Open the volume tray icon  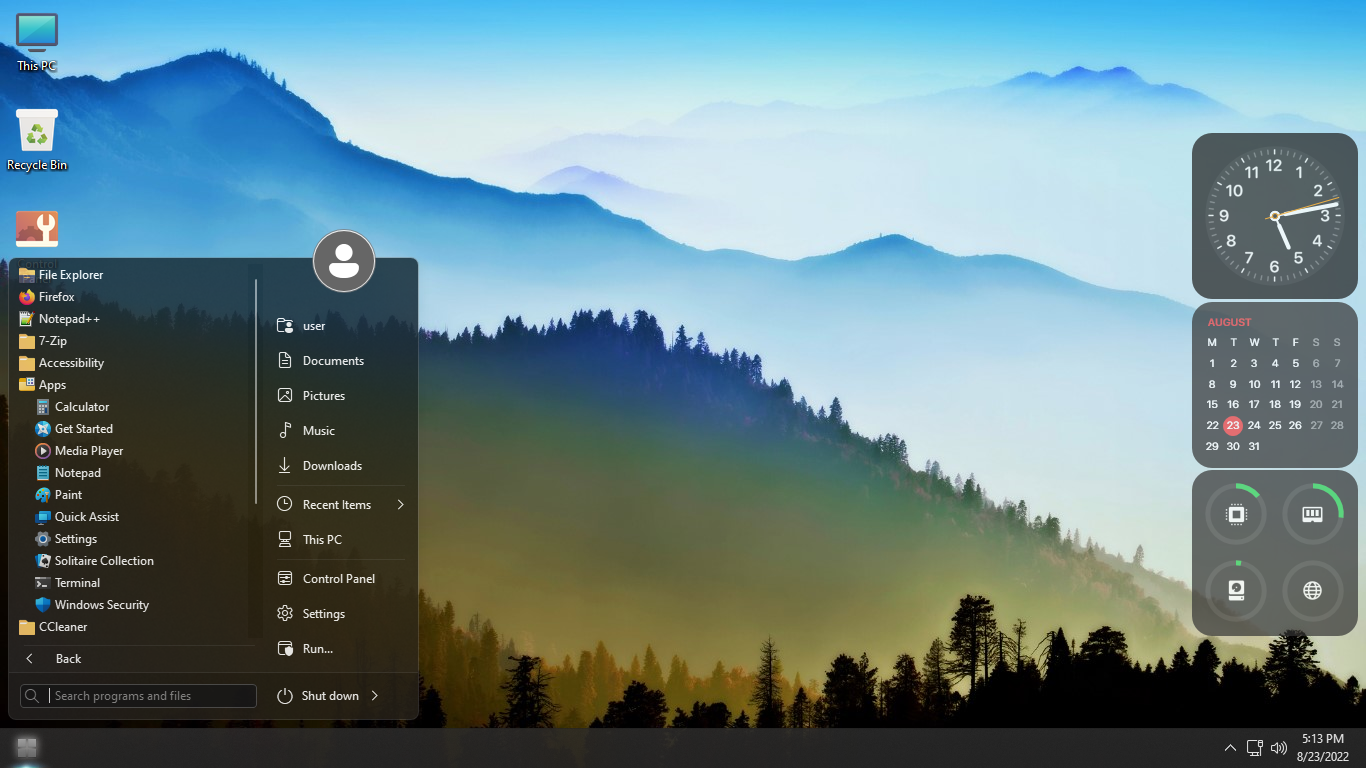click(1278, 748)
